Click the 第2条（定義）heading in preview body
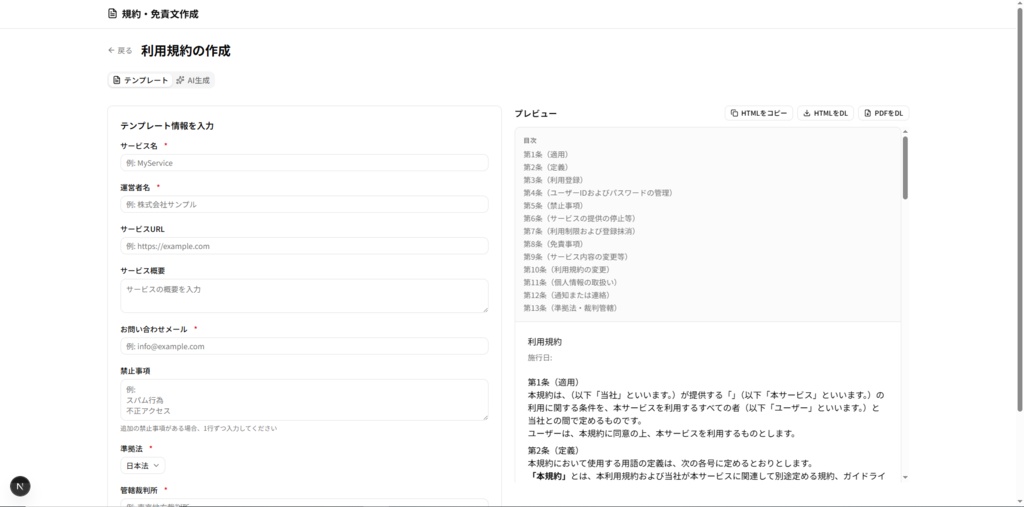This screenshot has height=507, width=1024. 554,451
